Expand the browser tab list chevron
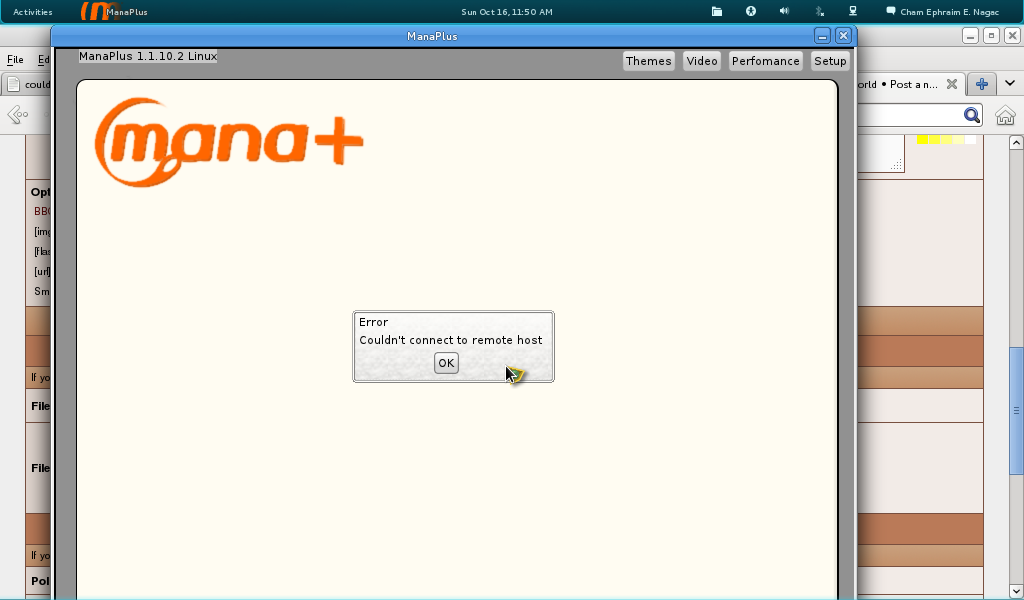The width and height of the screenshot is (1024, 600). (1010, 83)
